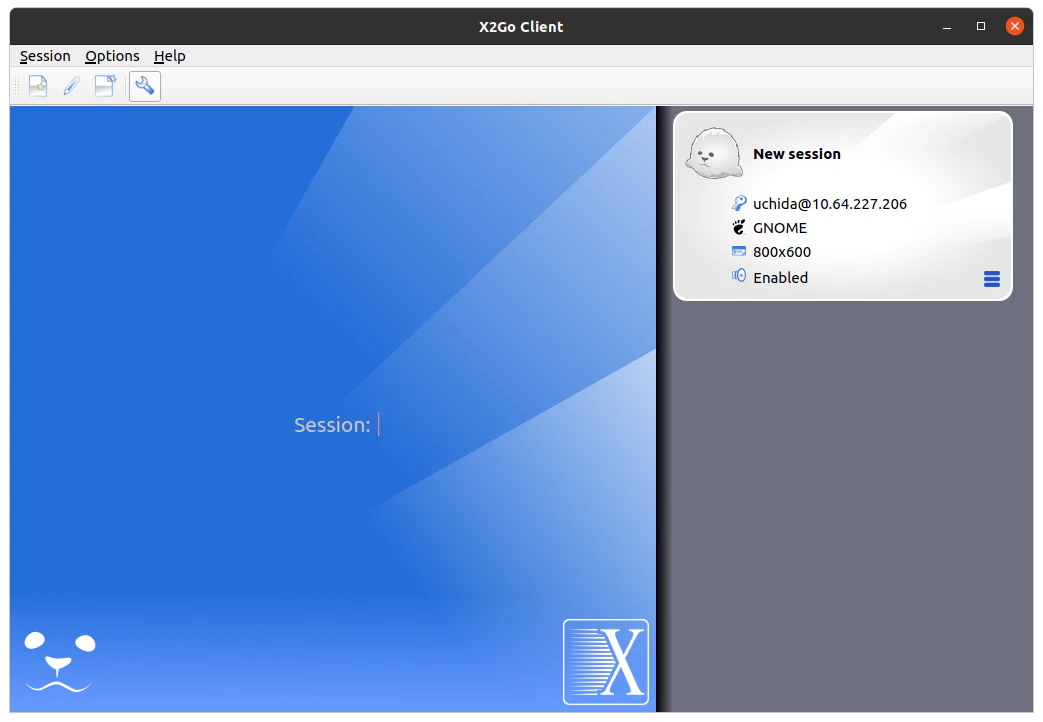Close the X2Go Client window
1043x722 pixels.
pos(1014,26)
